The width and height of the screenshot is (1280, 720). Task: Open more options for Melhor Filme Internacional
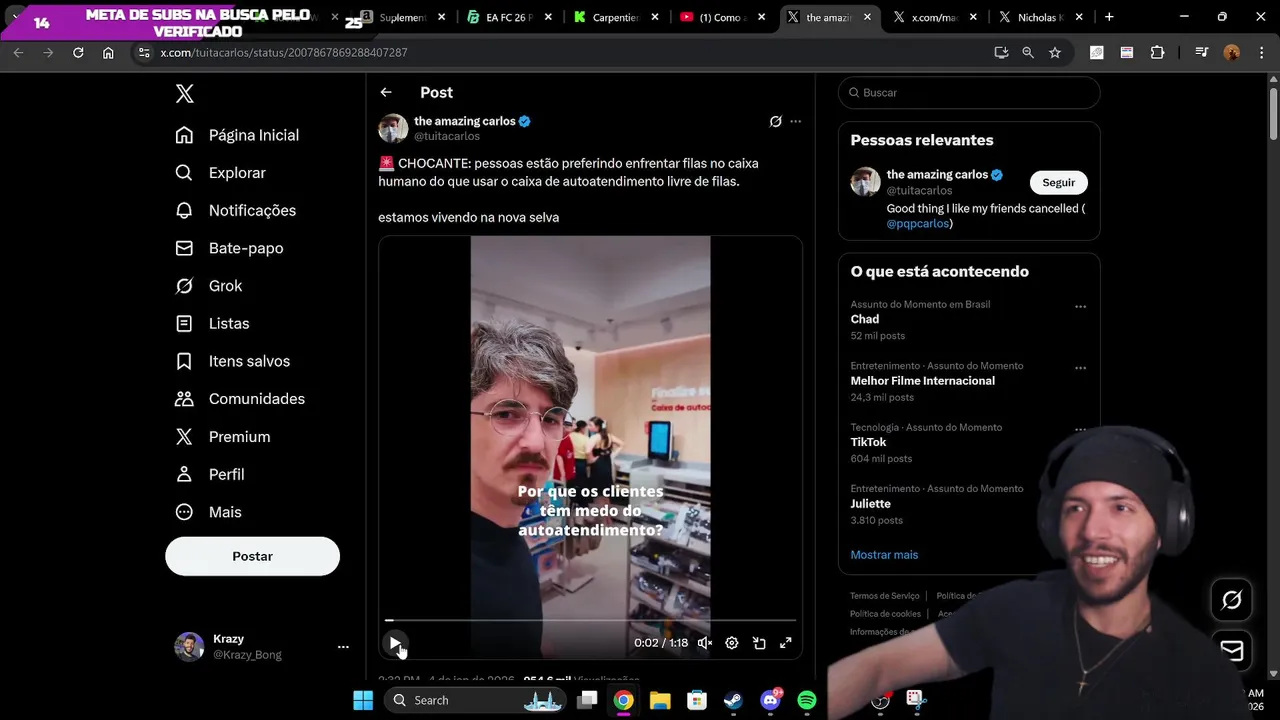pyautogui.click(x=1080, y=368)
